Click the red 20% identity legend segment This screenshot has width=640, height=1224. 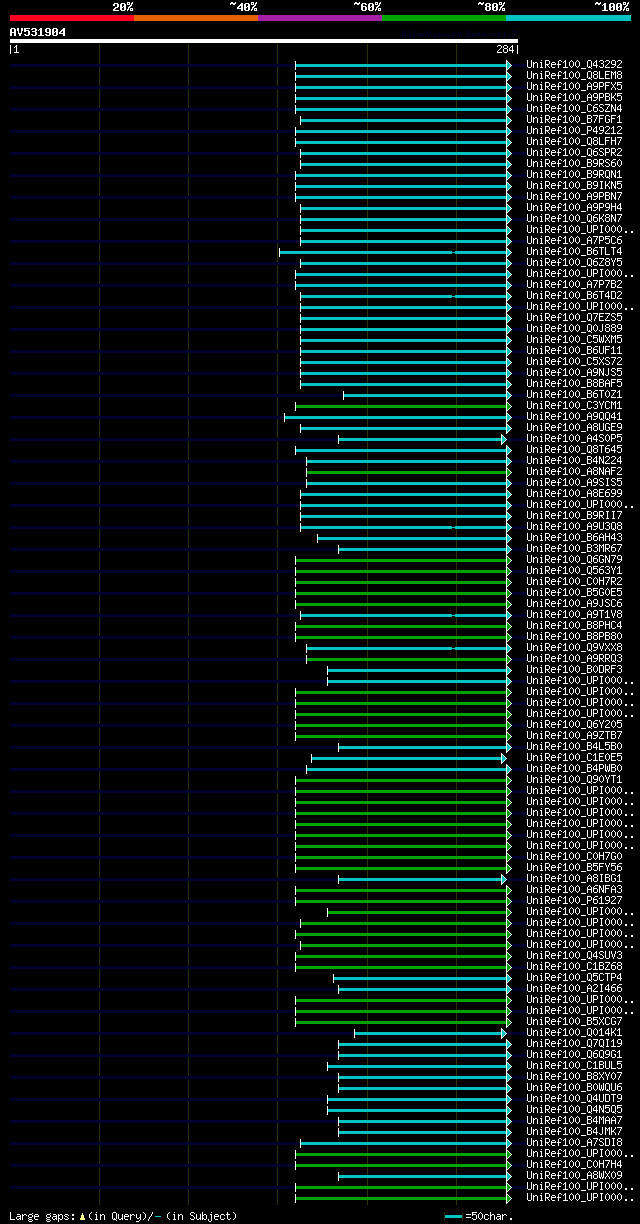coord(71,17)
